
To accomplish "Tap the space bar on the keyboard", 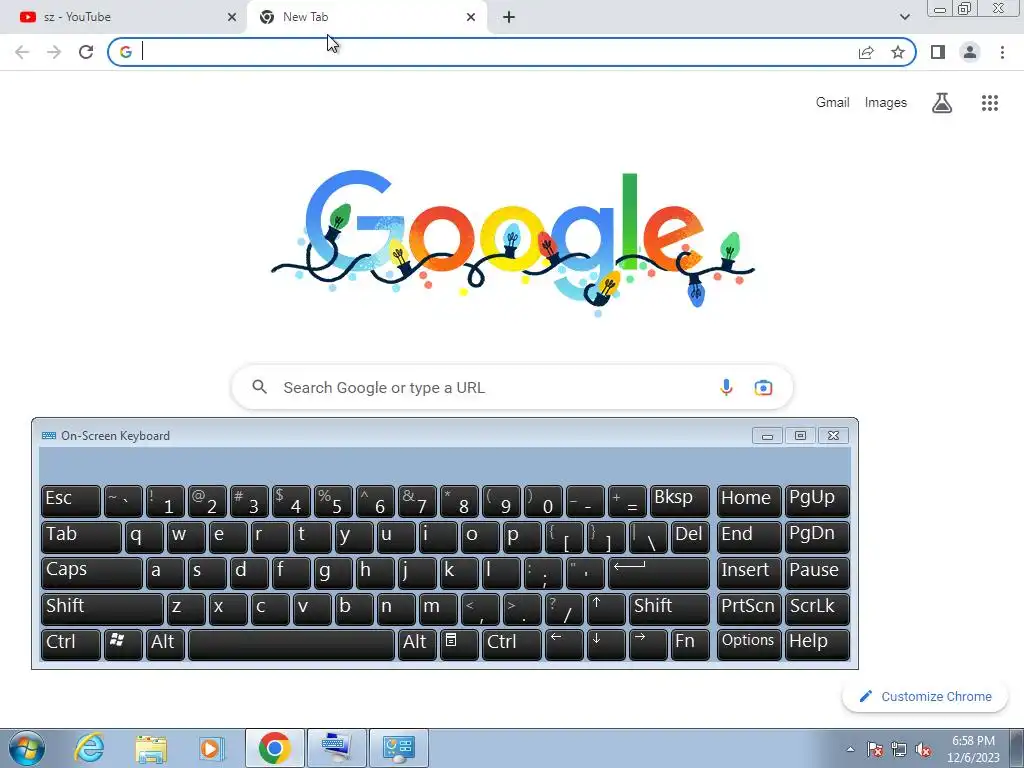I will point(291,644).
